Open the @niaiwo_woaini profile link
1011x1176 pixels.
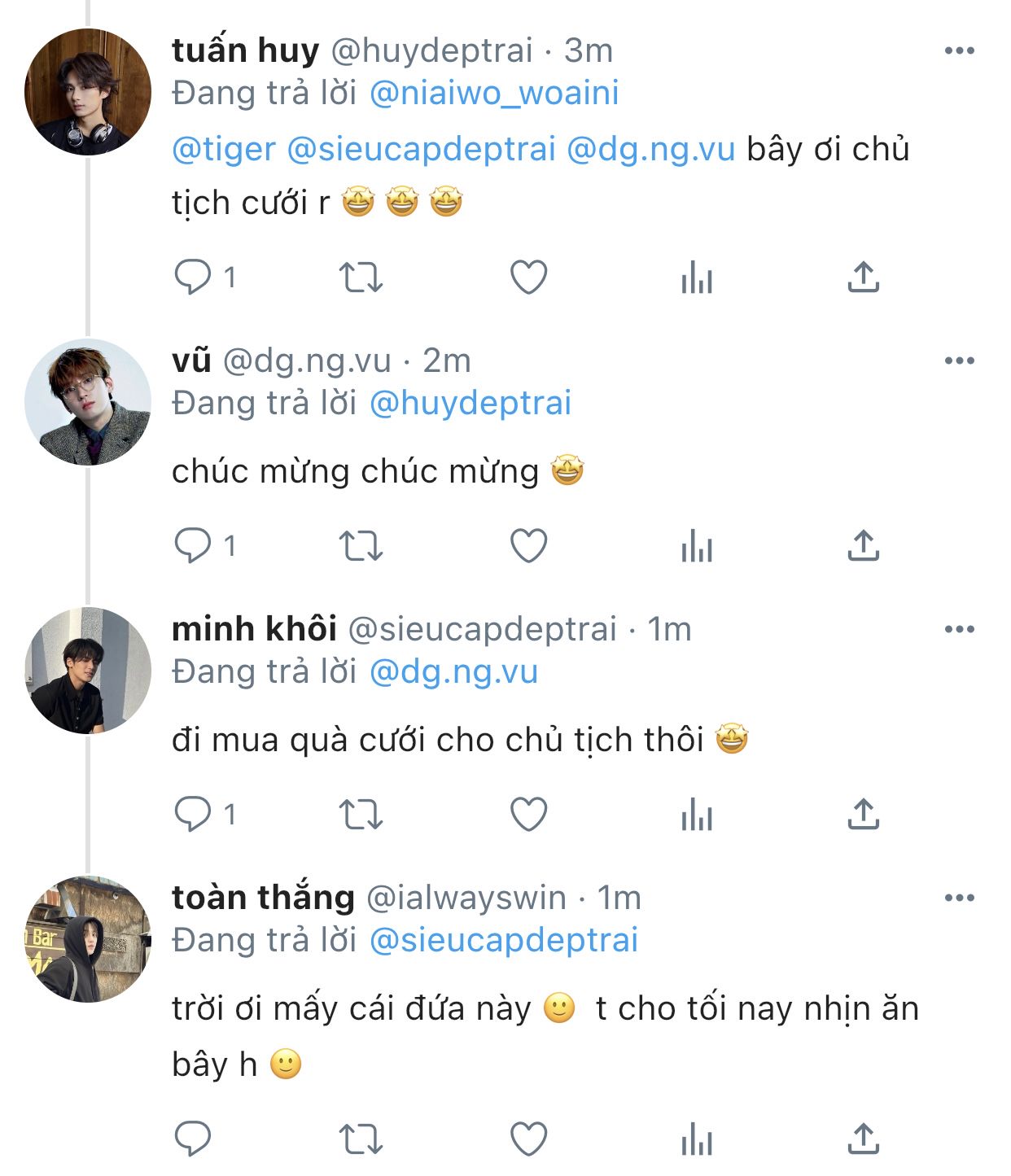[x=494, y=93]
